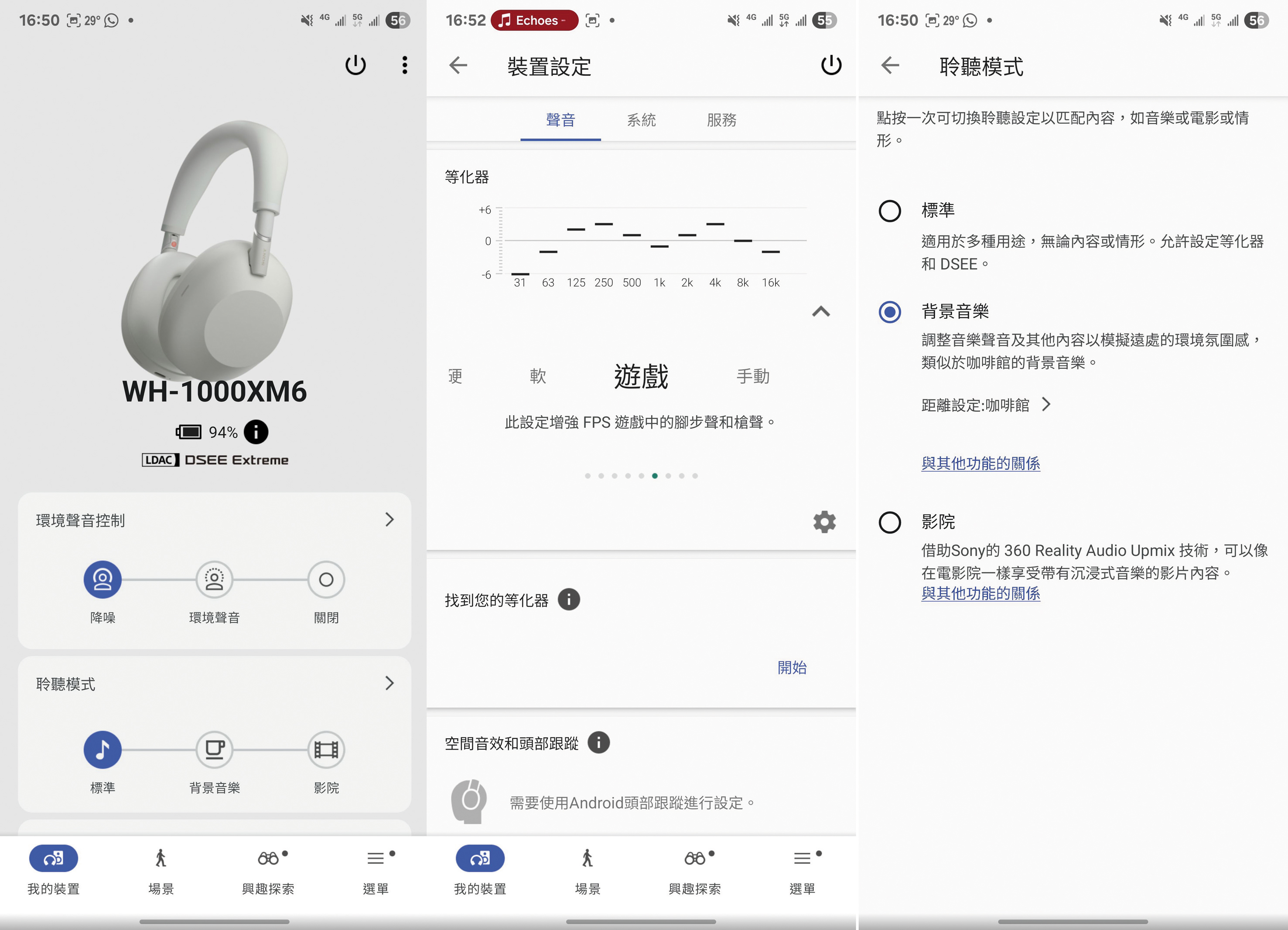The height and width of the screenshot is (930, 1288).
Task: Open 我的裝置 tab on left screen
Action: [x=53, y=870]
